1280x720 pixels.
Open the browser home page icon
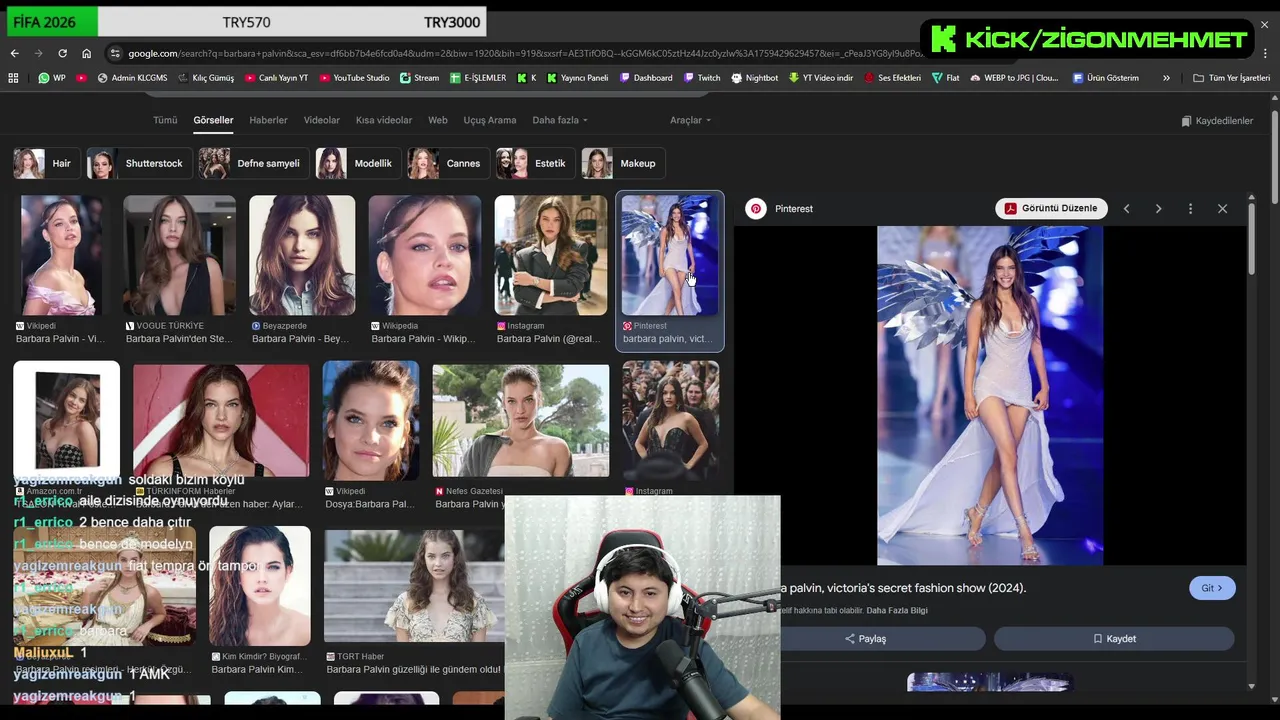tap(87, 53)
